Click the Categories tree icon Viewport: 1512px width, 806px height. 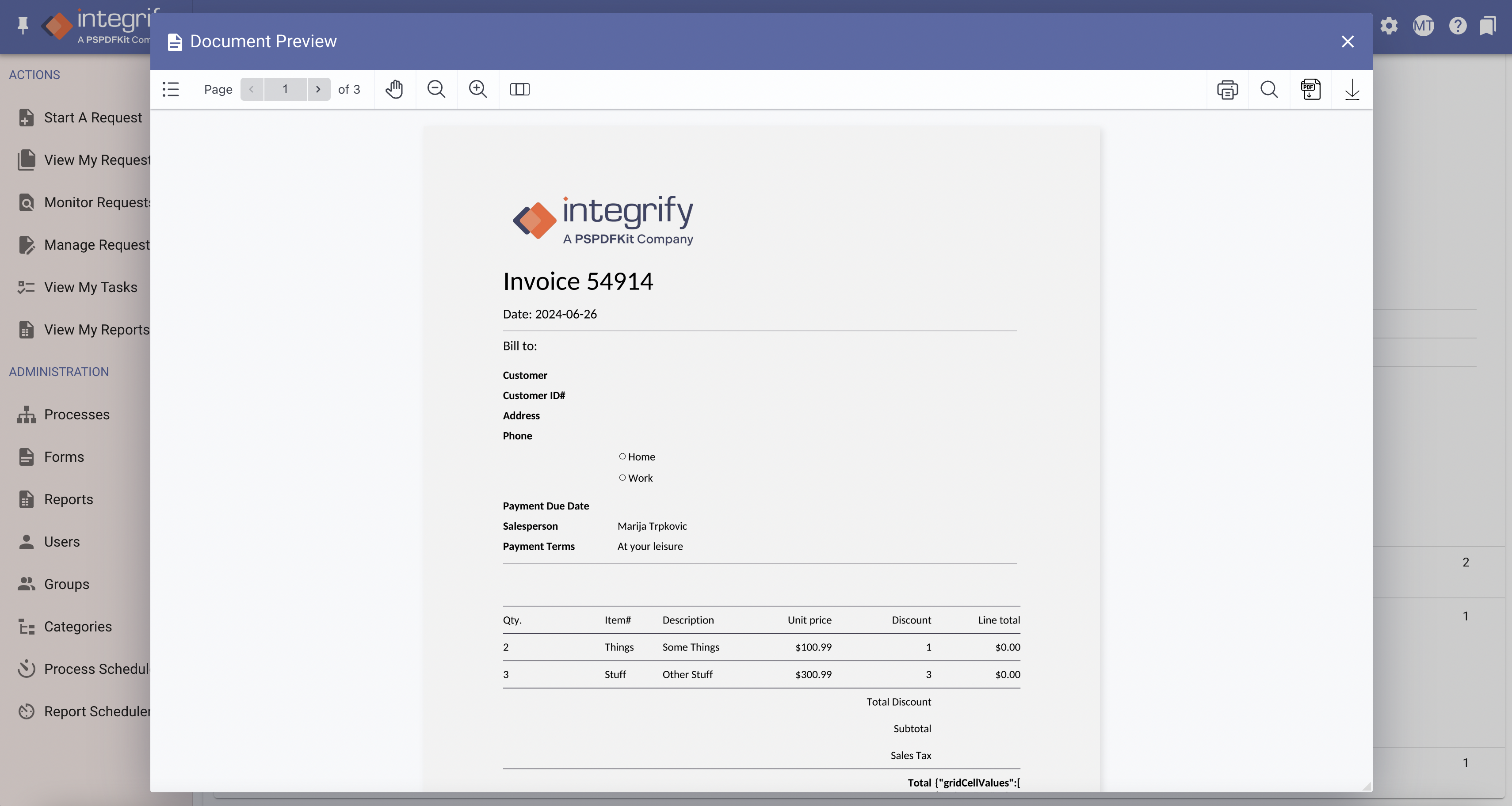(26, 627)
